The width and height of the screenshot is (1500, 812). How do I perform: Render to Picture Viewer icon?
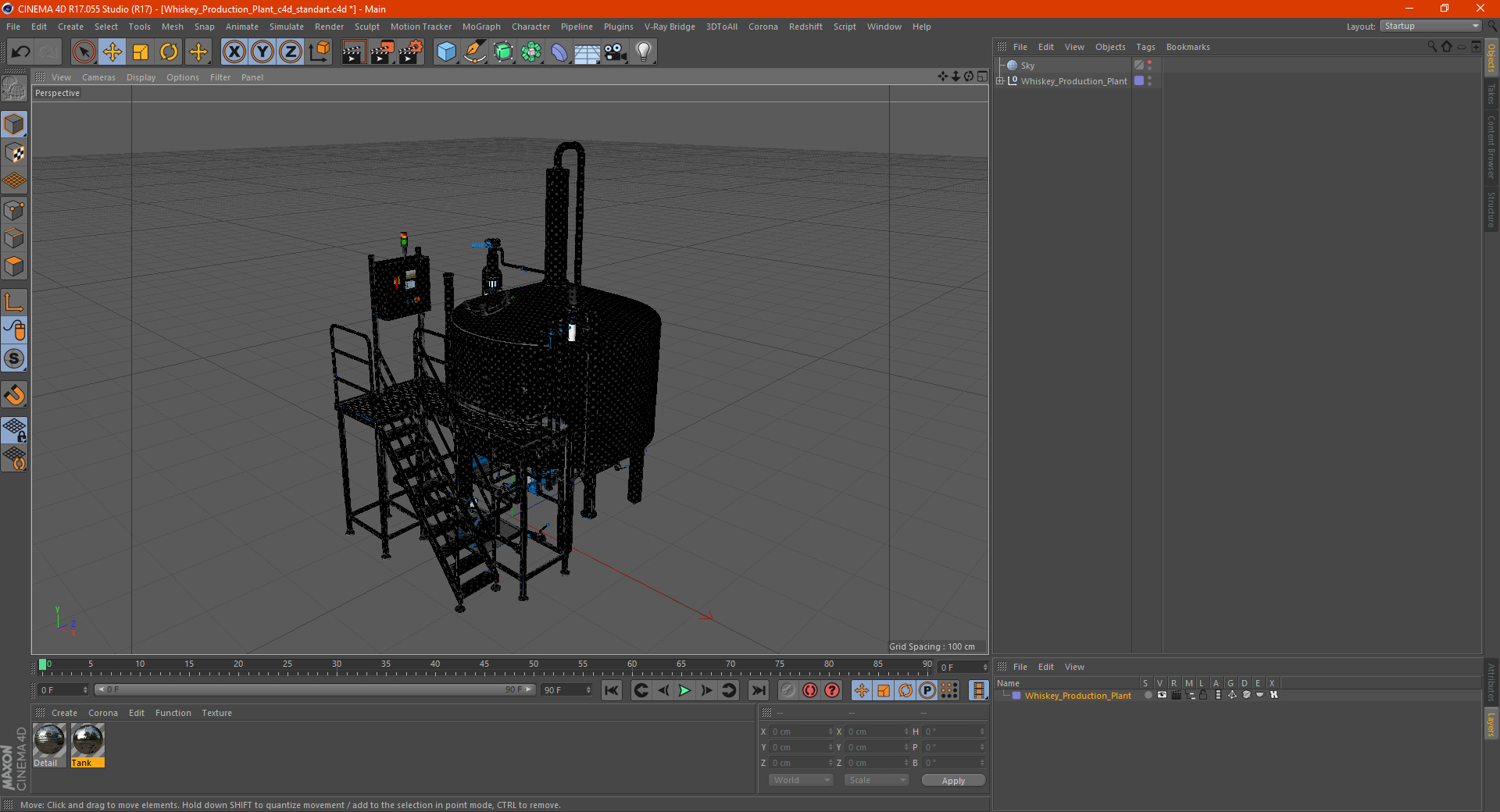(x=382, y=52)
